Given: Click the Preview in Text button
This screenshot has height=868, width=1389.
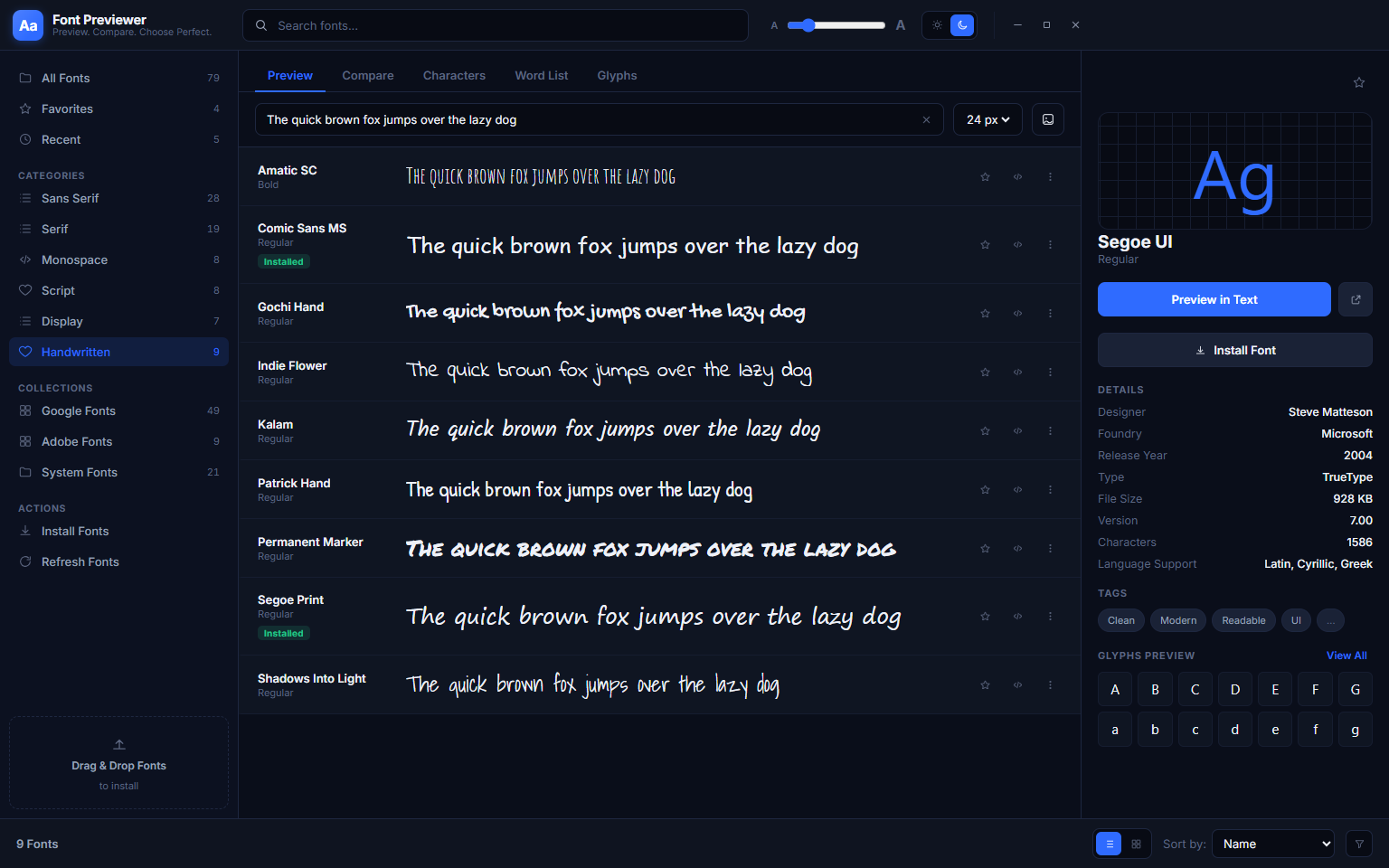Looking at the screenshot, I should tap(1214, 299).
